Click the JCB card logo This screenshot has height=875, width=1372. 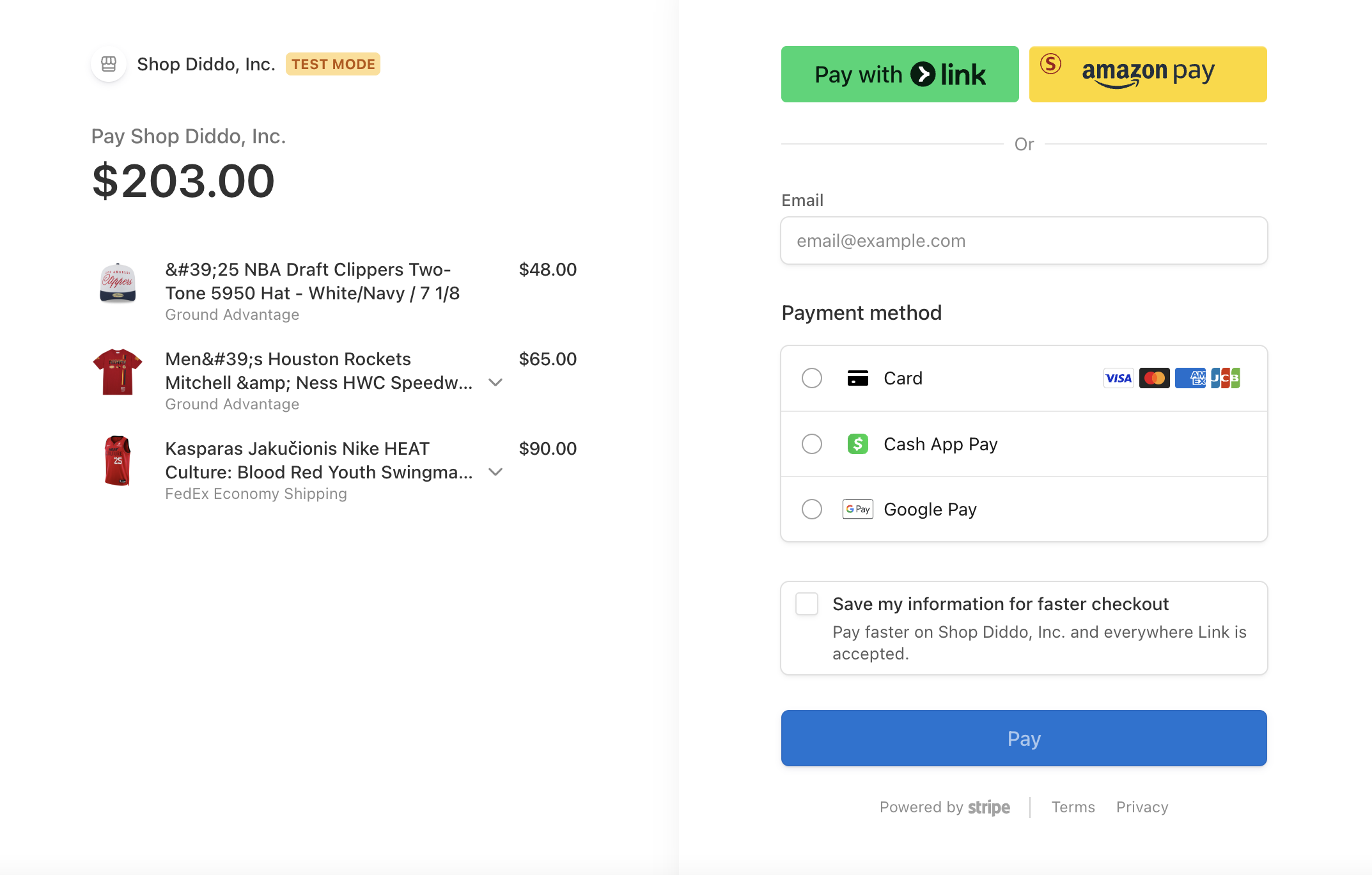coord(1225,378)
